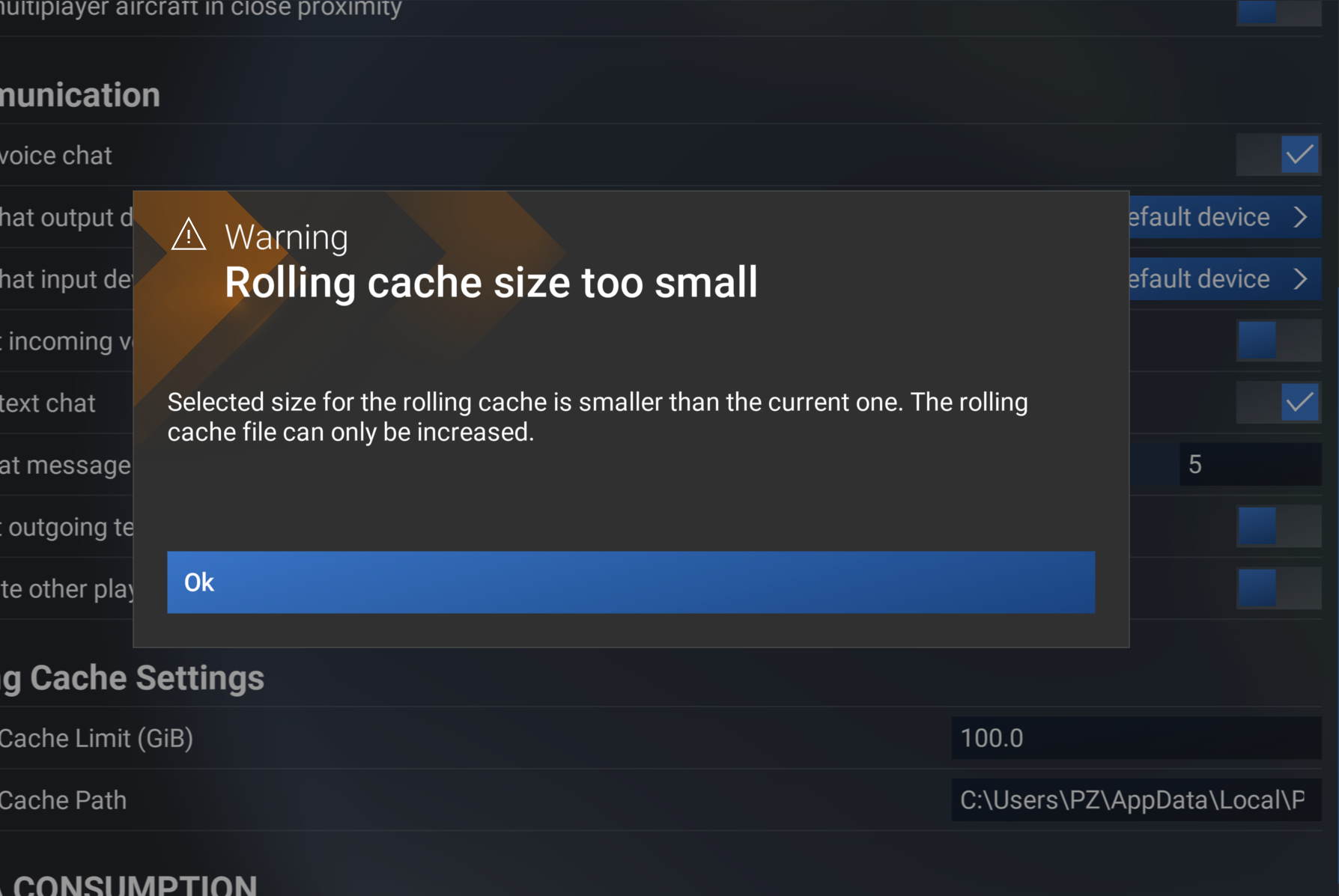Toggle the text chat checkmark switch

coord(1279,403)
